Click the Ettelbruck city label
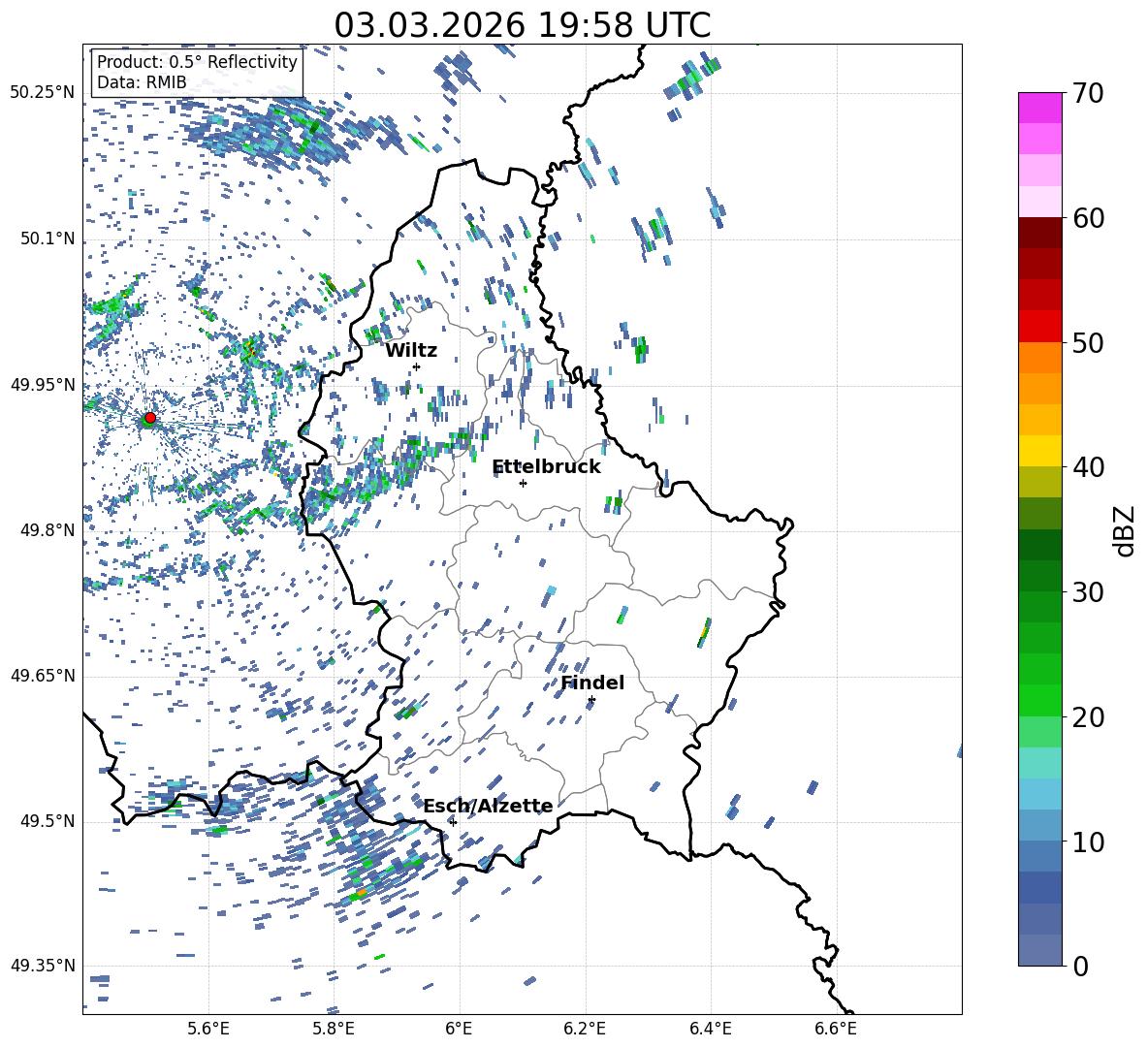 (x=546, y=466)
